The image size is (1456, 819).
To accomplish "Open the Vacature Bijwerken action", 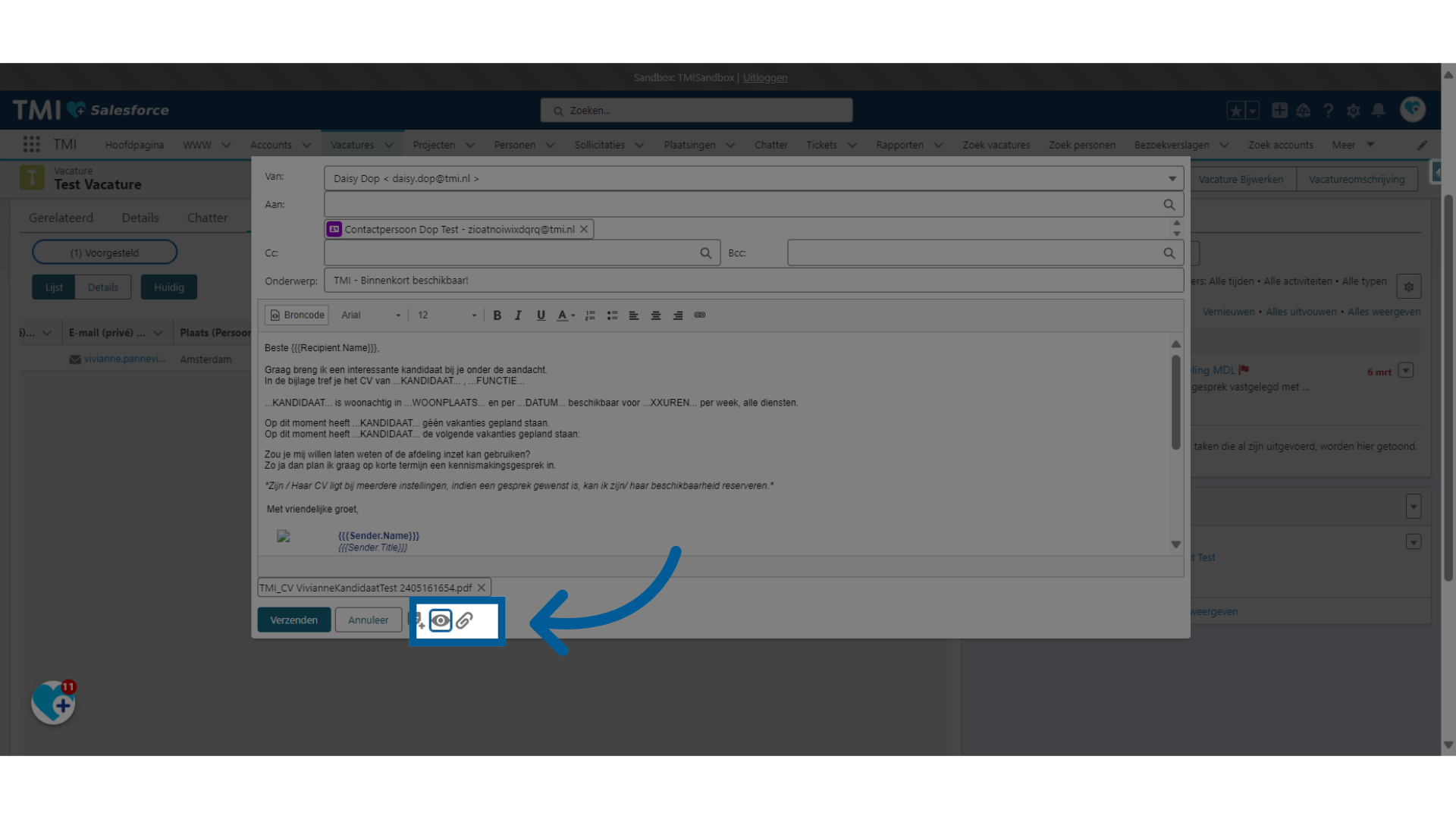I will tap(1241, 180).
